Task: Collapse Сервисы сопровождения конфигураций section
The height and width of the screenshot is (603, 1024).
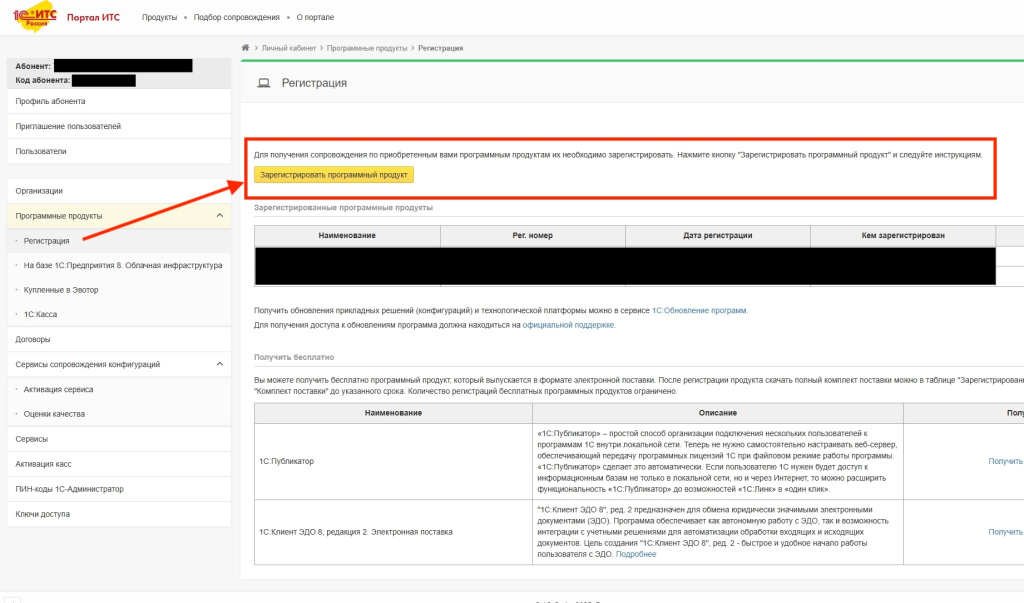Action: point(219,365)
